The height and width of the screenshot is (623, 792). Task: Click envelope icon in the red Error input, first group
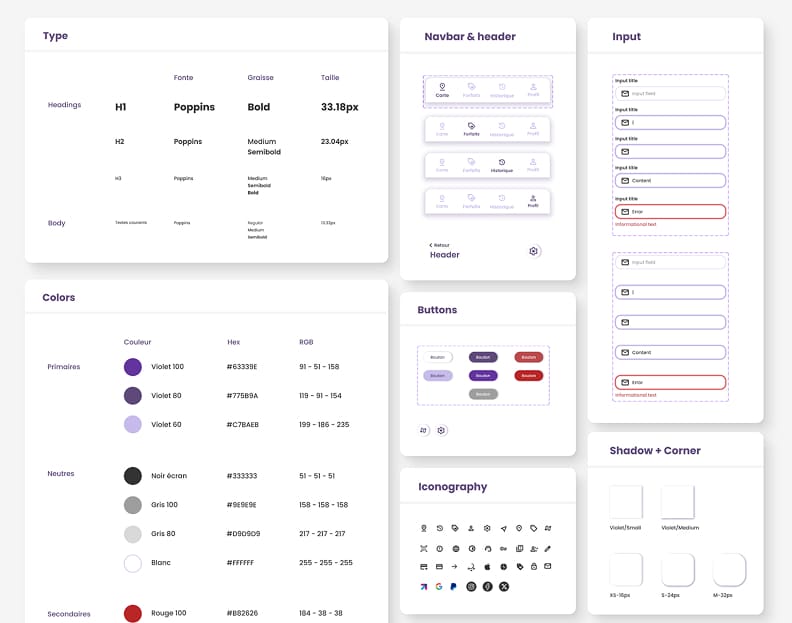click(x=625, y=212)
